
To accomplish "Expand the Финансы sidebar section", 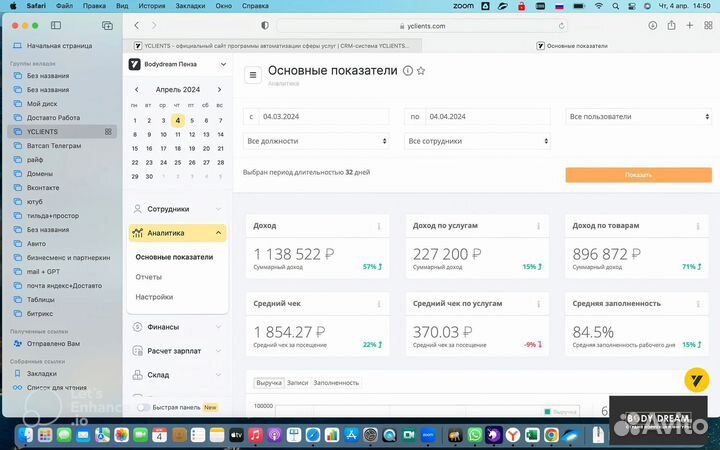I will 177,327.
